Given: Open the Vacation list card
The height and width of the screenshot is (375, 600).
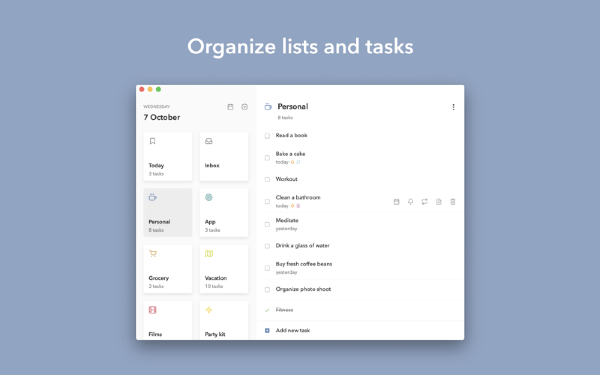Looking at the screenshot, I should 224,269.
